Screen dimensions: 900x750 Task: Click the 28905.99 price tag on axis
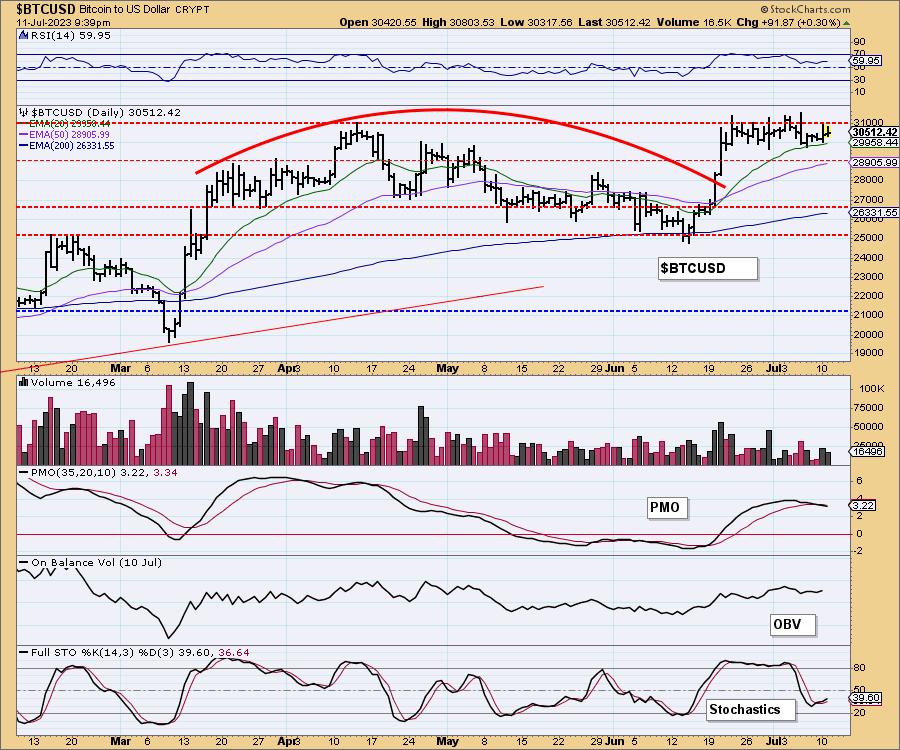pyautogui.click(x=874, y=163)
